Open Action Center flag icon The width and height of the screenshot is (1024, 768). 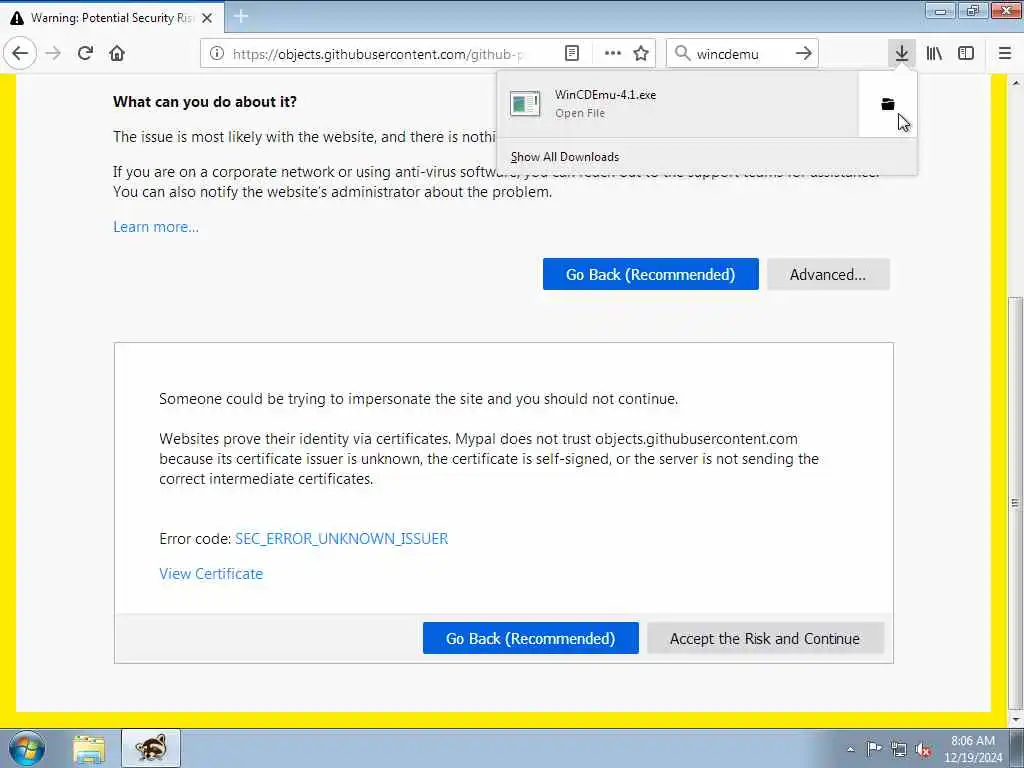pos(874,749)
